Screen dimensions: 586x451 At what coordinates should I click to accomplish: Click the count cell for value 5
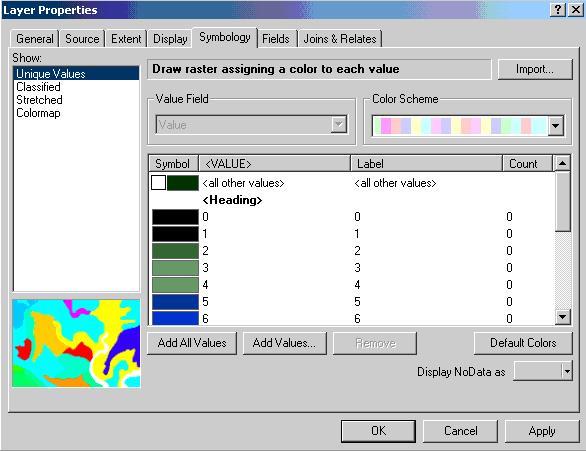pyautogui.click(x=509, y=302)
